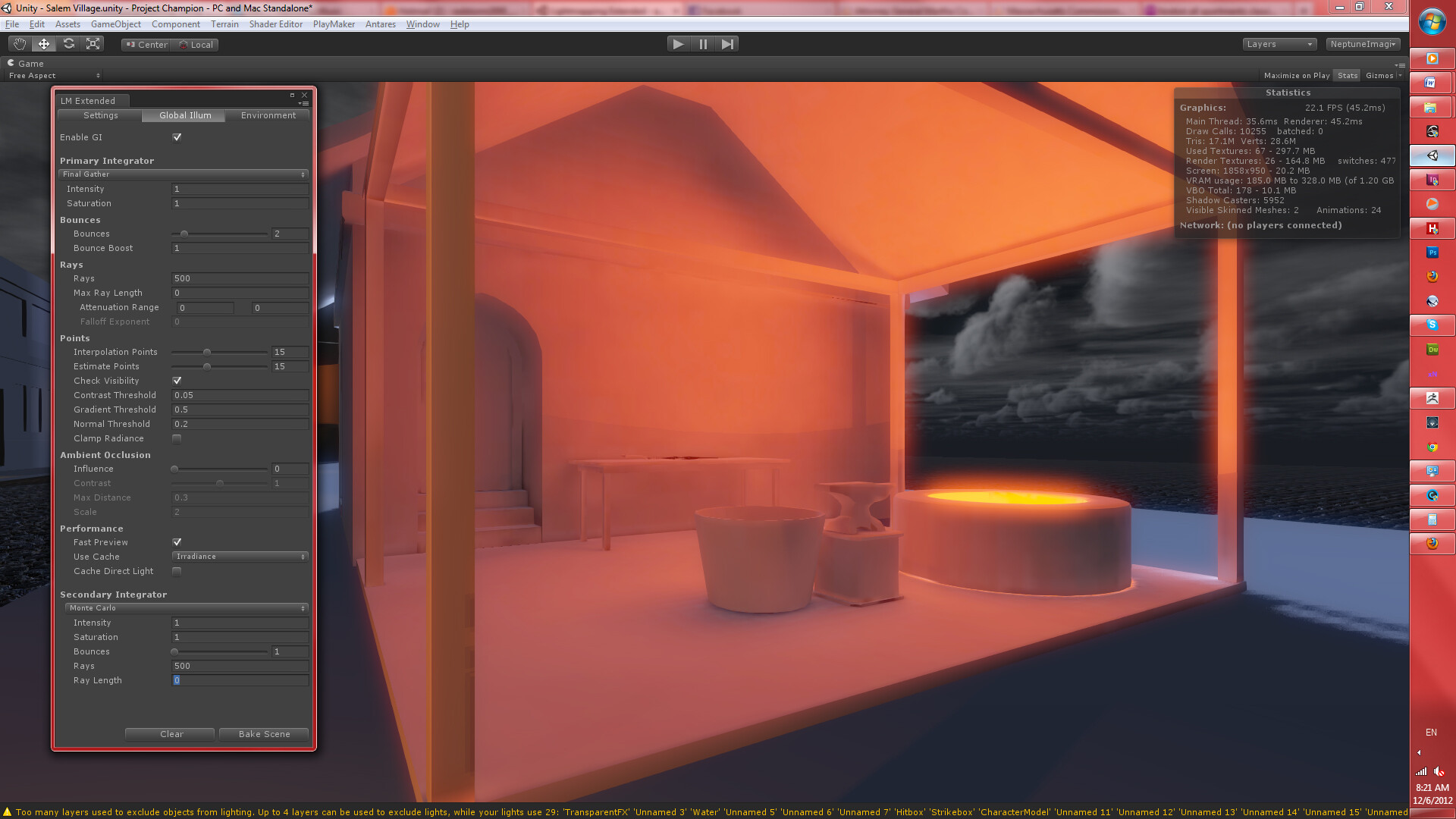The height and width of the screenshot is (819, 1456).
Task: Open Photoshop from the taskbar
Action: click(1432, 253)
